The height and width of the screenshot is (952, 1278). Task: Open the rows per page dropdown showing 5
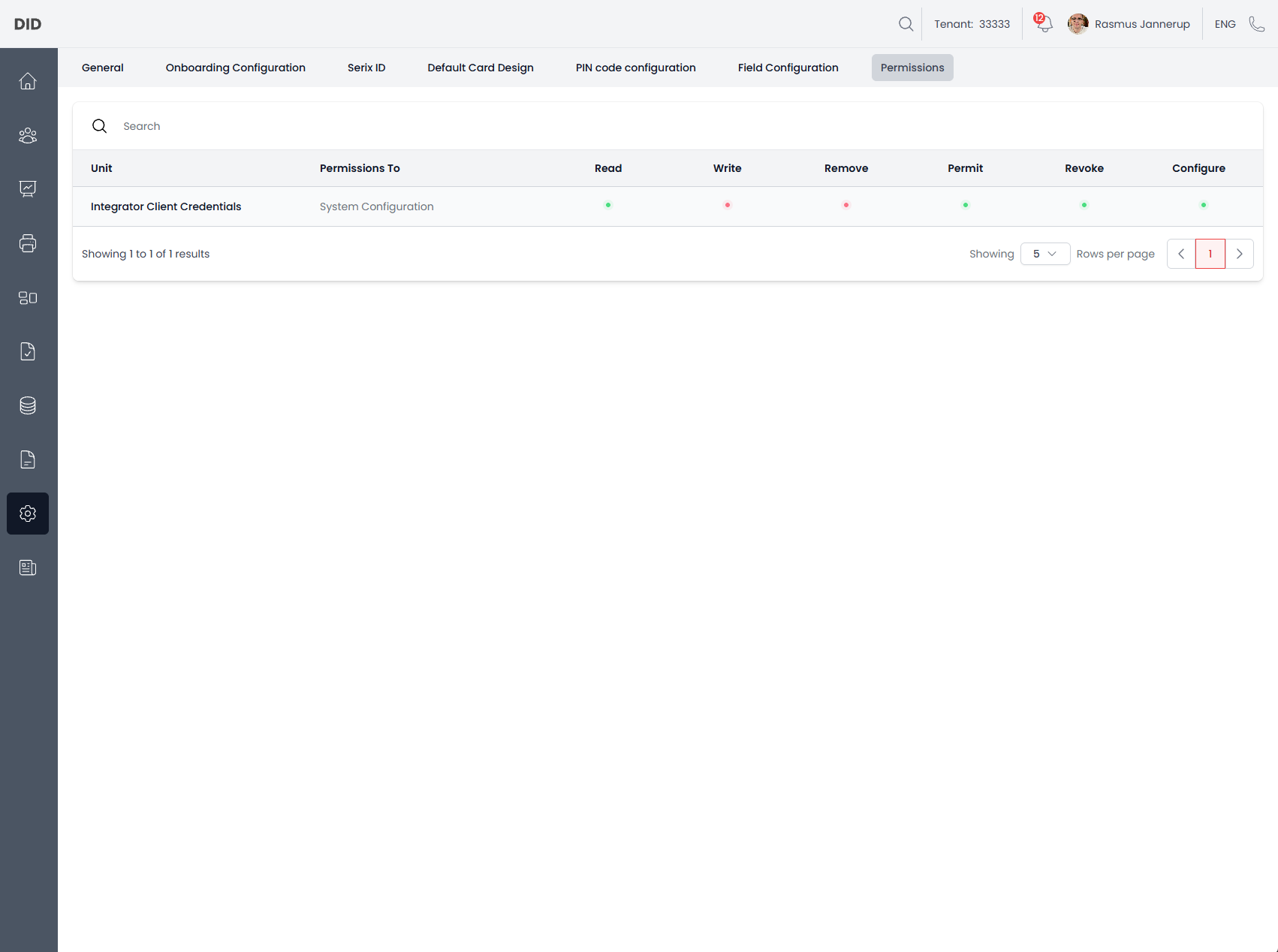point(1044,254)
